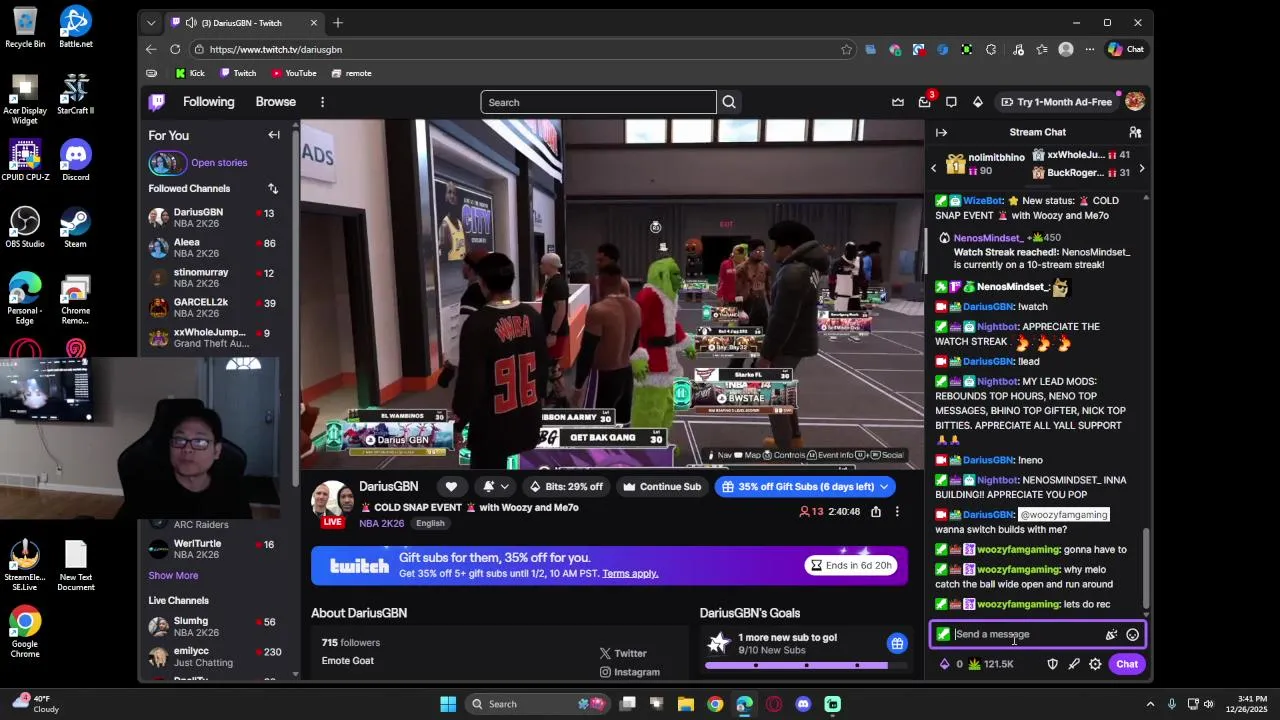The height and width of the screenshot is (720, 1280).
Task: Open the bits balance icon below chat
Action: tap(945, 664)
